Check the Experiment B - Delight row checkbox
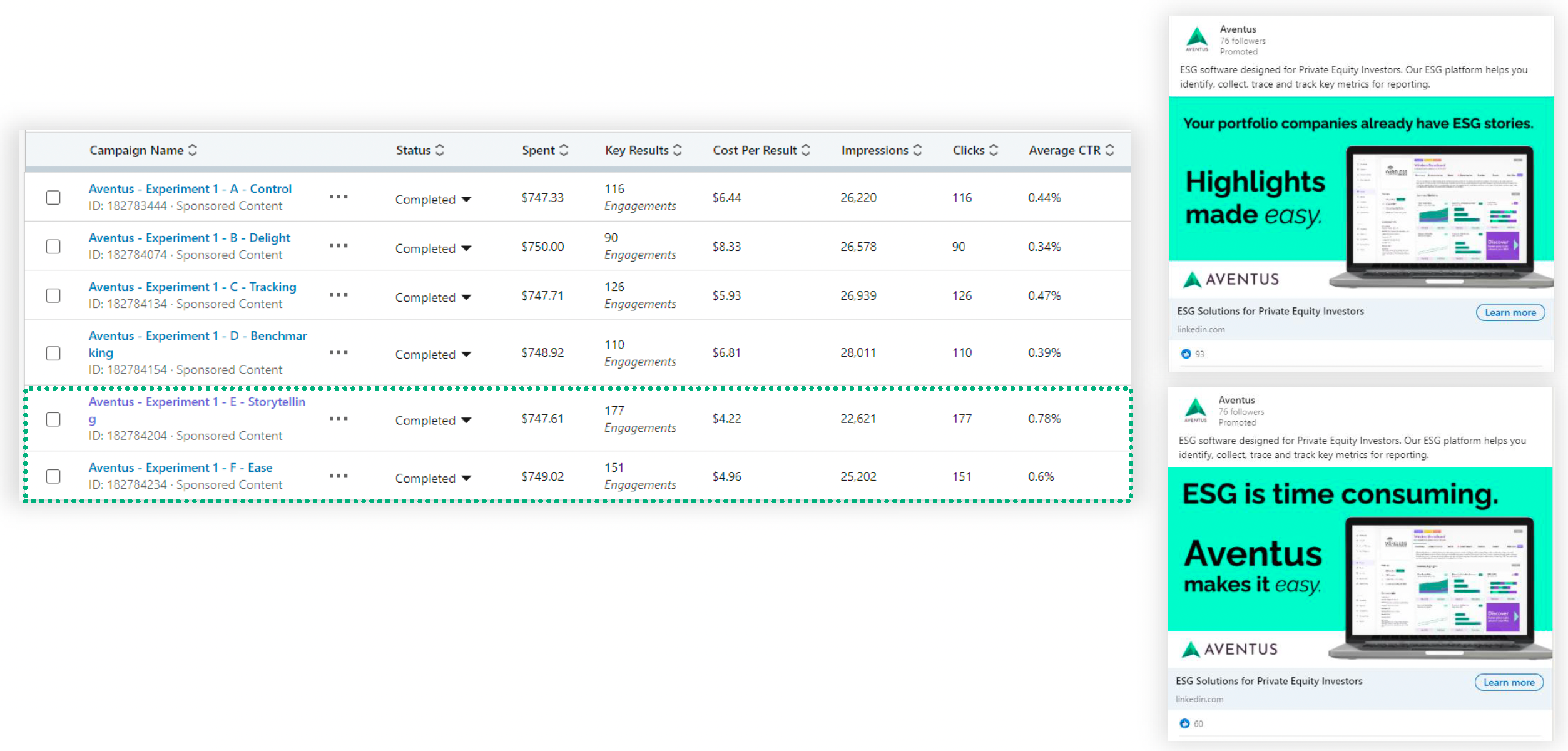 coord(53,247)
